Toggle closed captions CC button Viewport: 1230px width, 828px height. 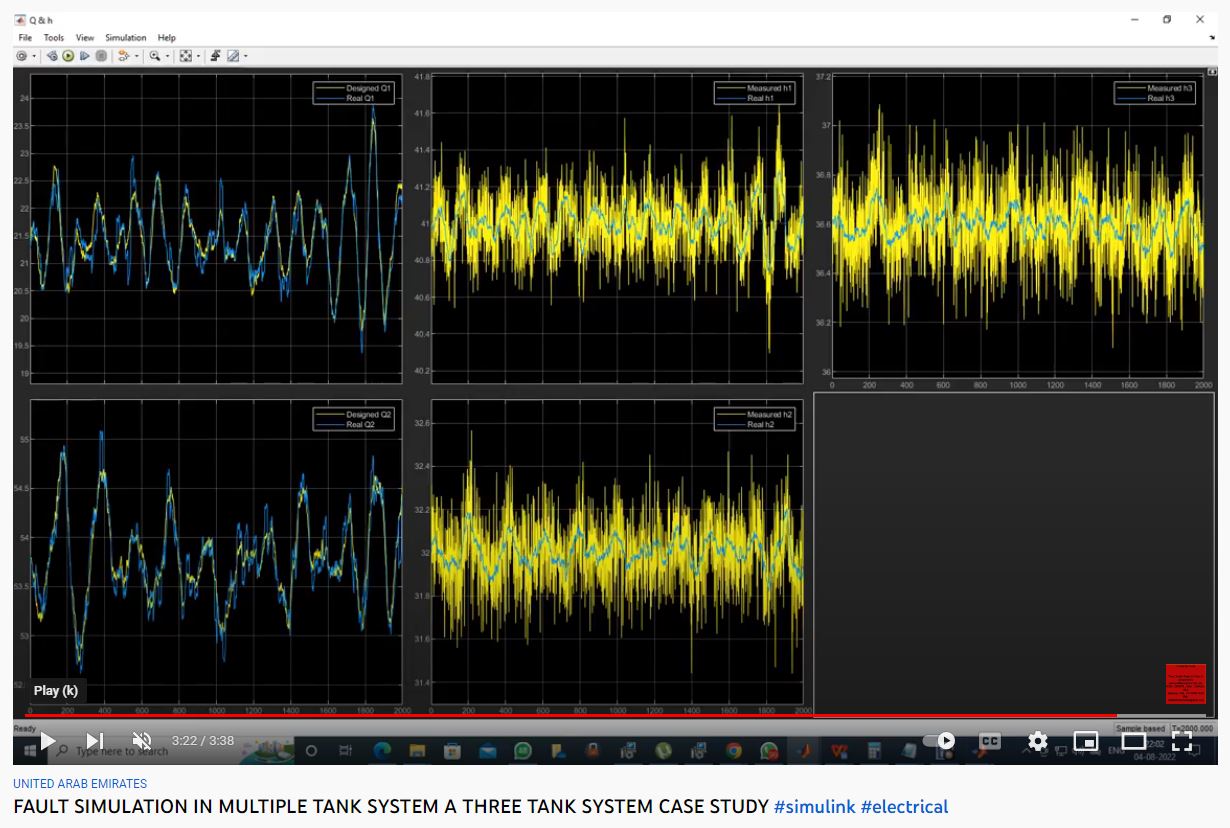(989, 741)
